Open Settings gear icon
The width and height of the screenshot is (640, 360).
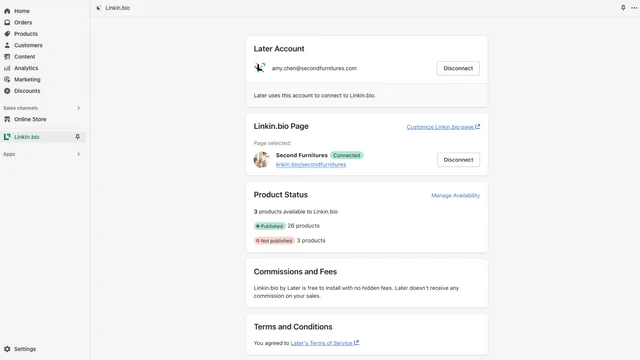click(x=7, y=349)
